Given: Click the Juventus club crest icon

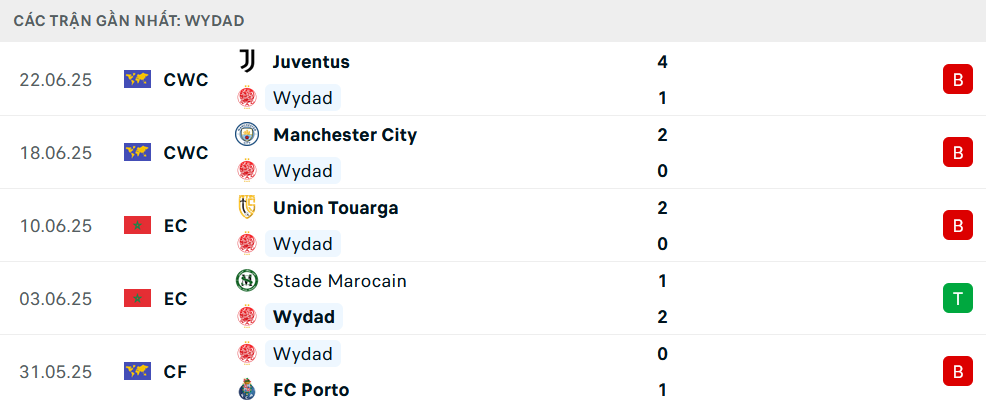Looking at the screenshot, I should pyautogui.click(x=247, y=62).
